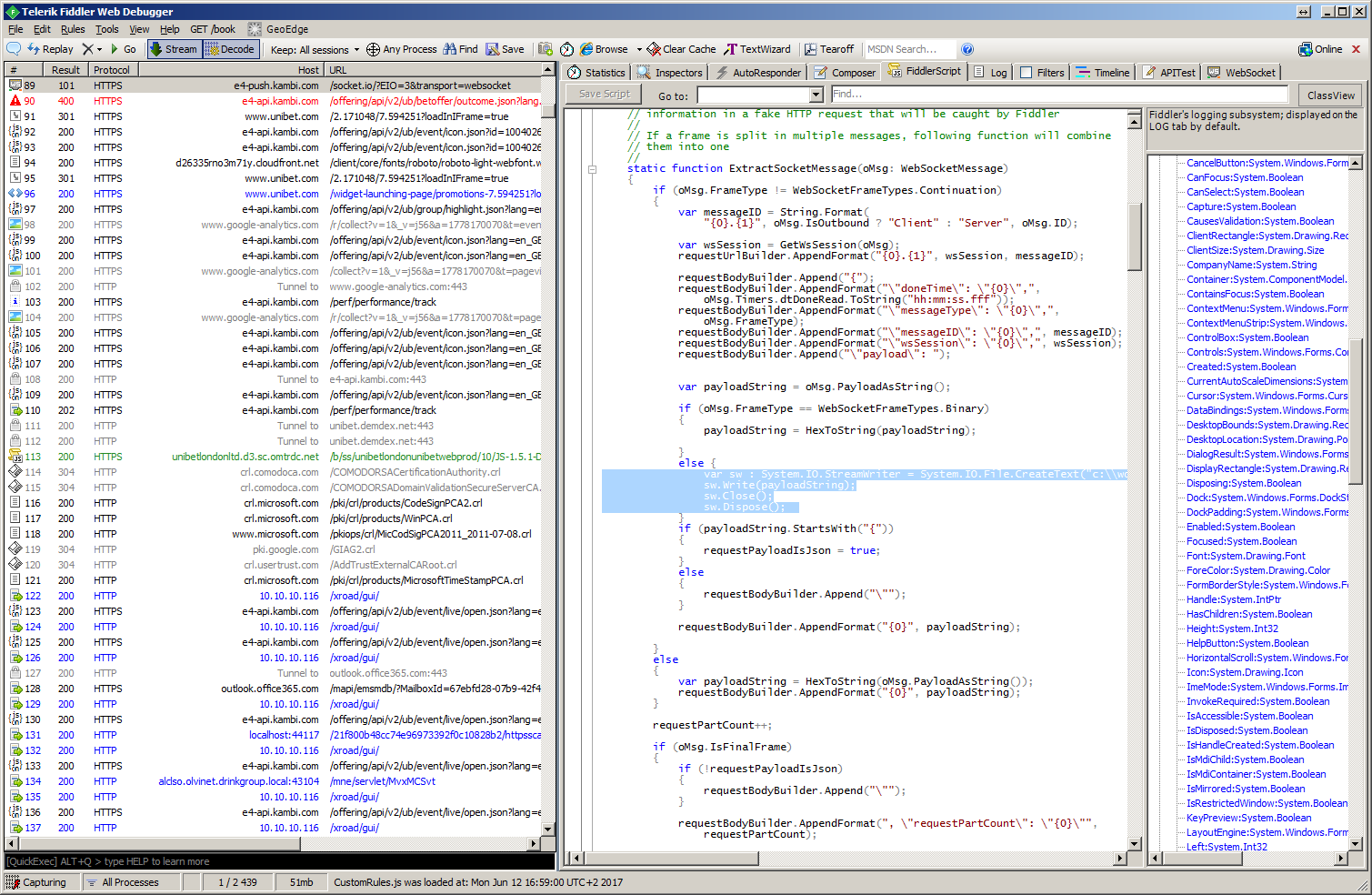Toggle the Stream mode button
The height and width of the screenshot is (895, 1372).
tap(174, 49)
